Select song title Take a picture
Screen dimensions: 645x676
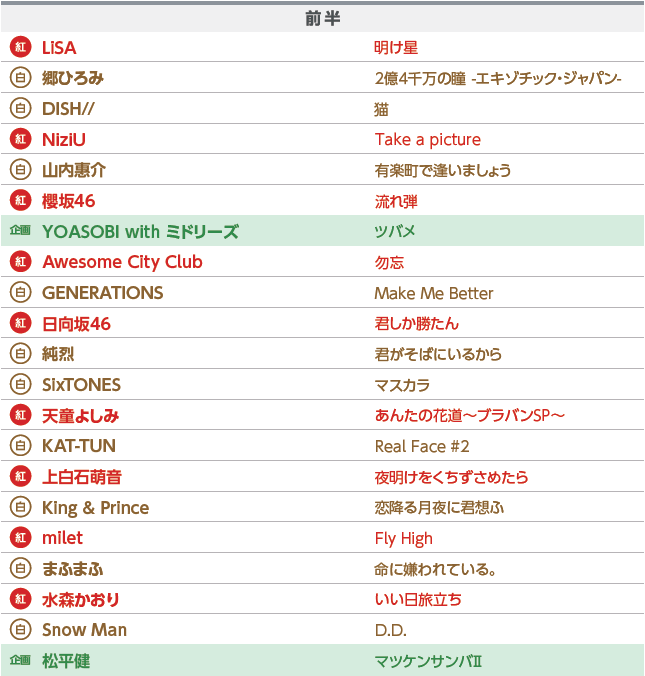(x=427, y=140)
